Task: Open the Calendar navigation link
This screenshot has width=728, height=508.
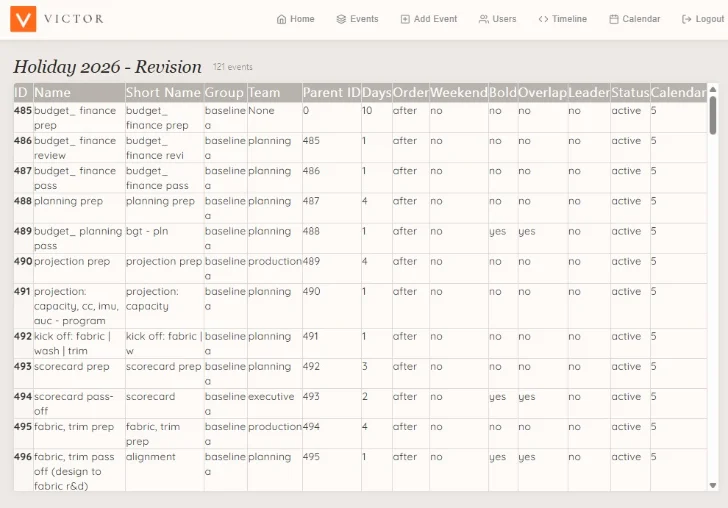Action: coord(635,19)
